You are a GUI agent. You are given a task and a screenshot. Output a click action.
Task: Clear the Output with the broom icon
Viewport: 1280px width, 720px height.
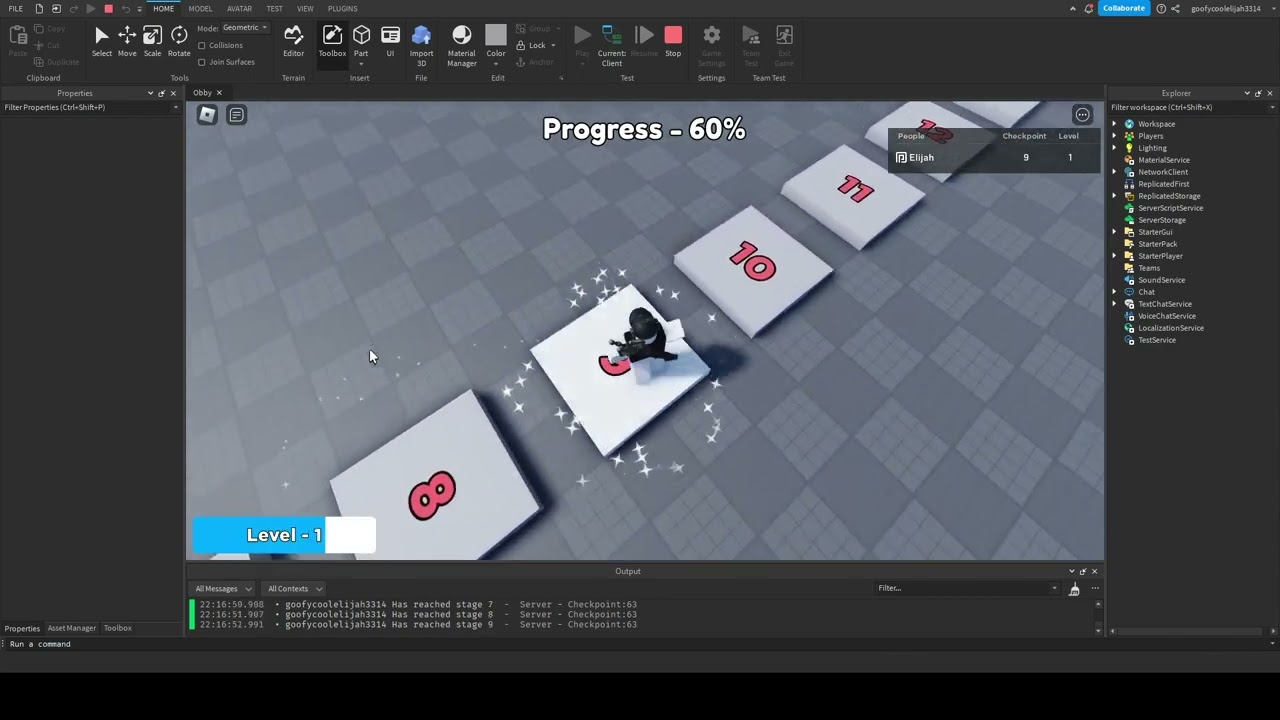coord(1074,589)
